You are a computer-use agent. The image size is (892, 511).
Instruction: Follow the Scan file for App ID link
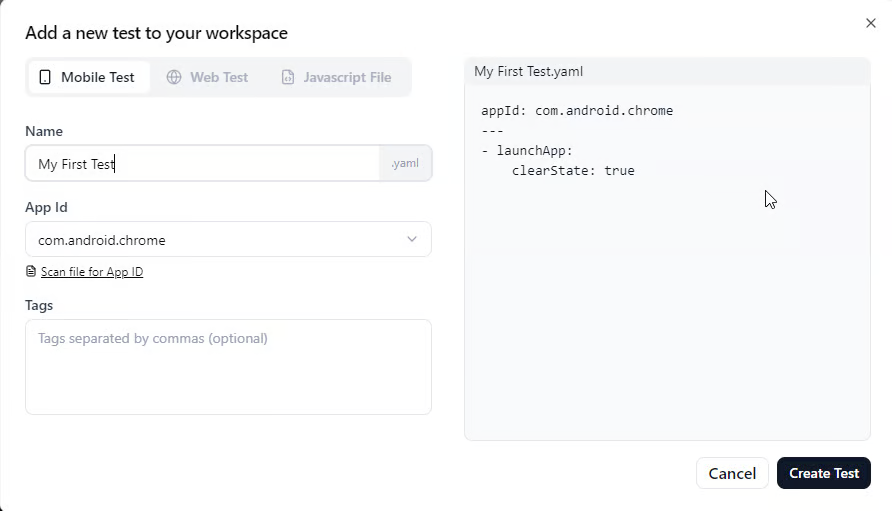click(x=92, y=272)
